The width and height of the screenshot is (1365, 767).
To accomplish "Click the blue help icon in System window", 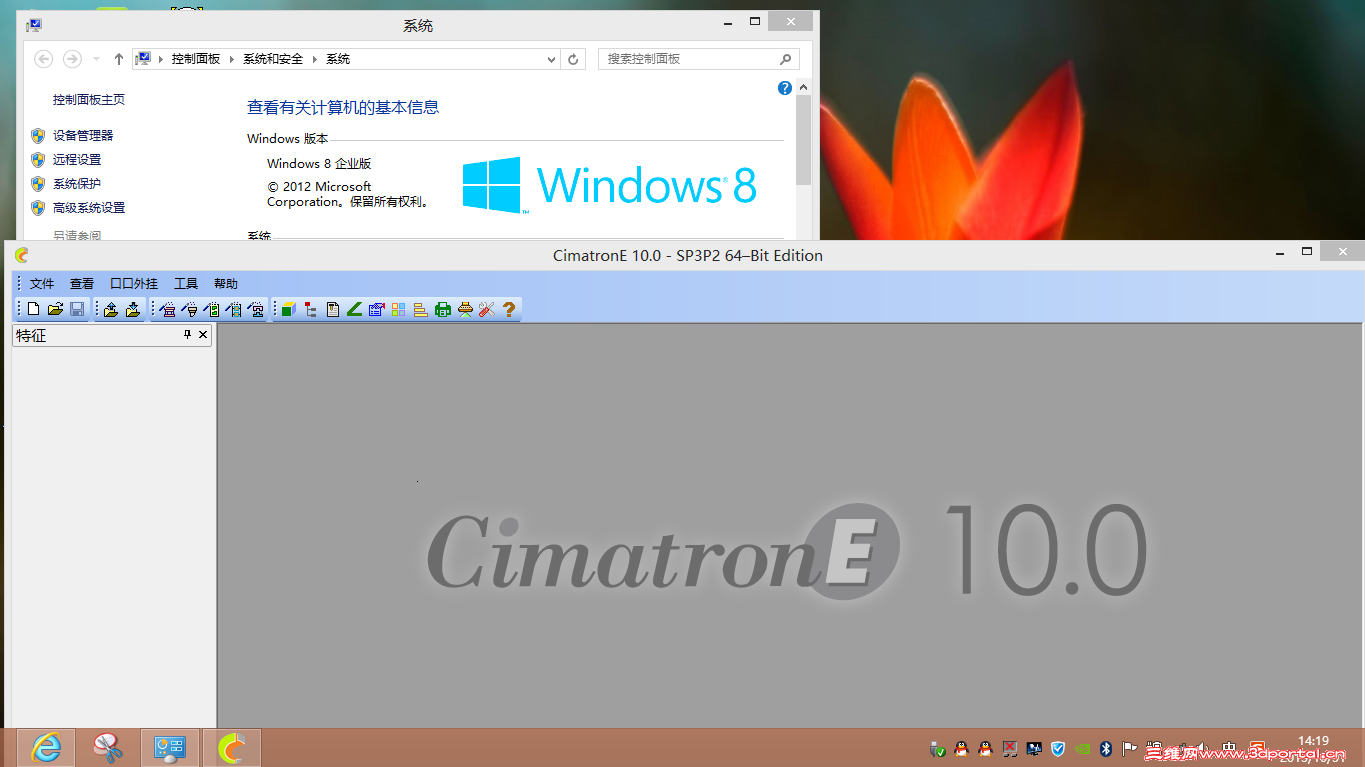I will pos(785,88).
